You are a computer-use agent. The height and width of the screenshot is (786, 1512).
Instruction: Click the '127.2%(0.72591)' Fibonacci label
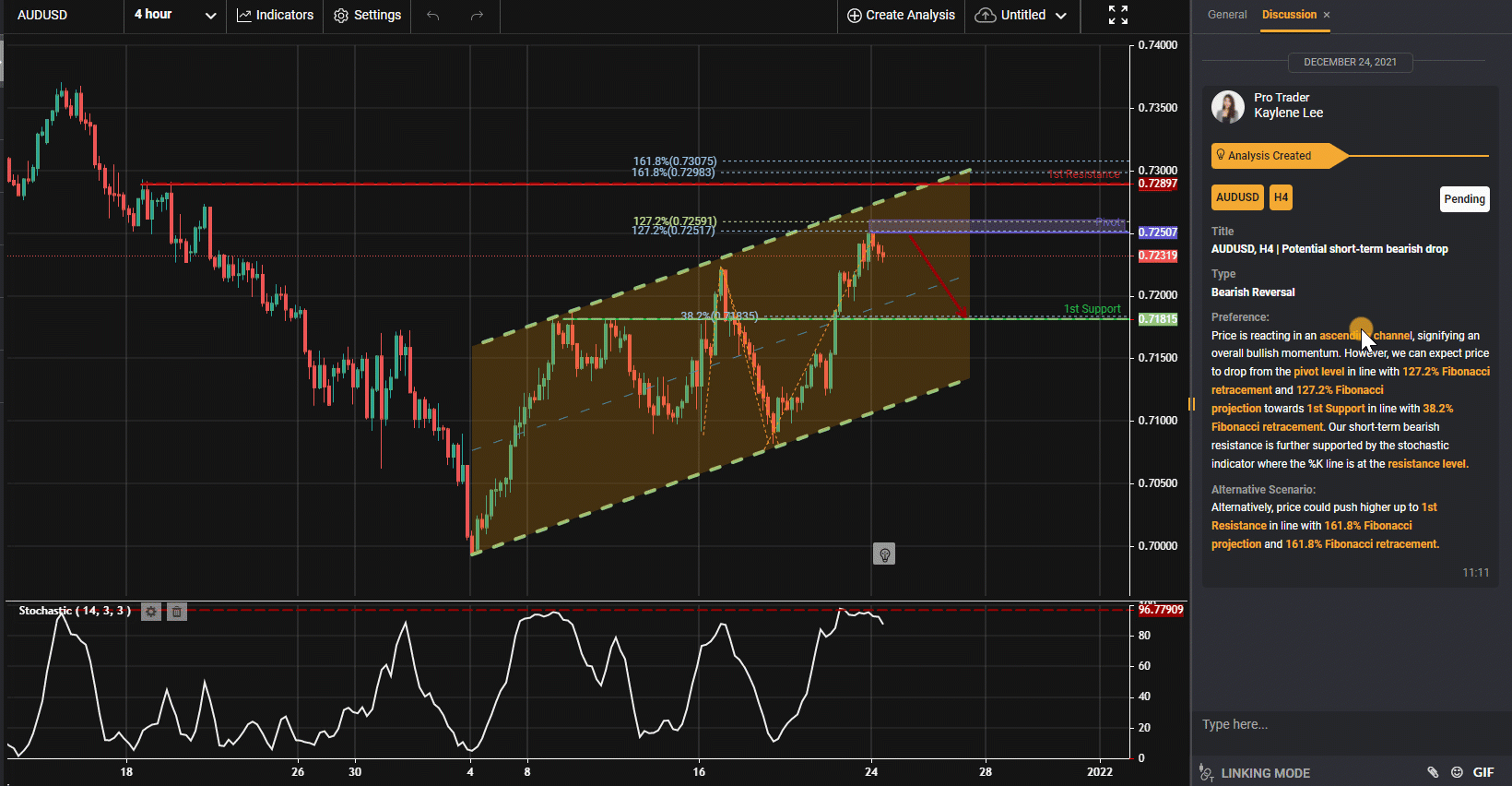[x=675, y=221]
